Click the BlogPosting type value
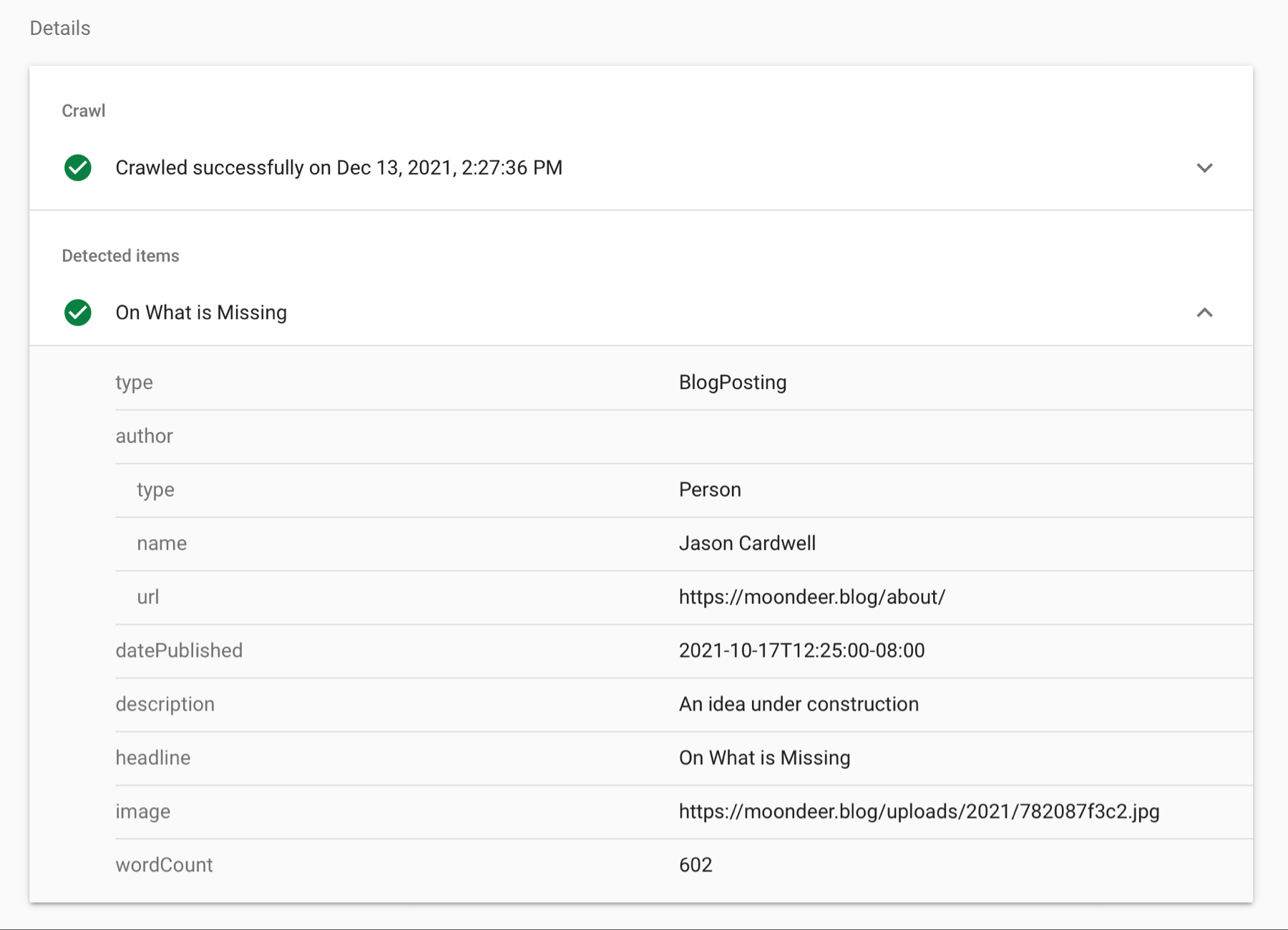The width and height of the screenshot is (1288, 930). [732, 383]
